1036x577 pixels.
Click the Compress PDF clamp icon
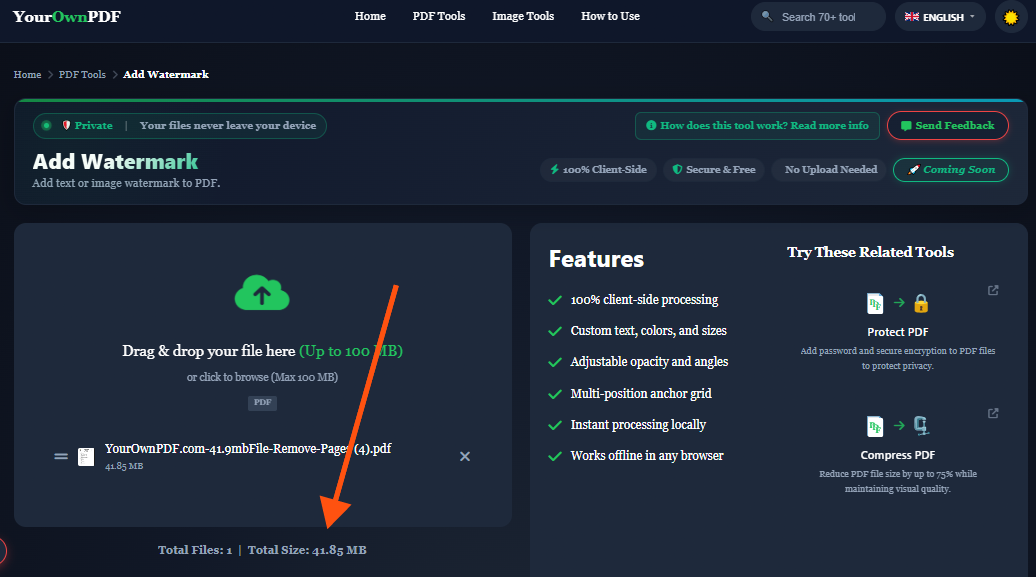(921, 426)
